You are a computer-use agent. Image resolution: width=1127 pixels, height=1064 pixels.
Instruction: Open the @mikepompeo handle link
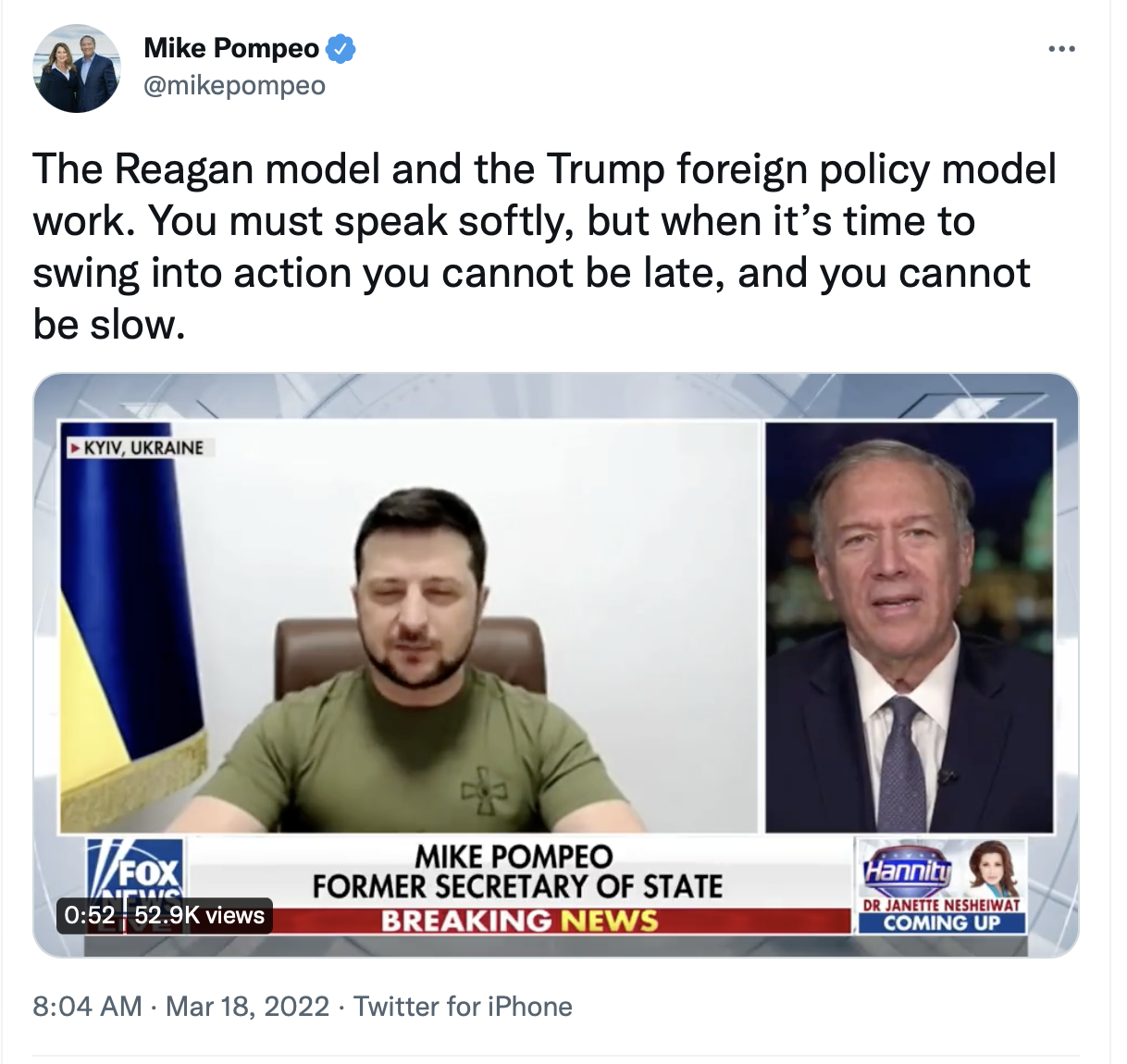click(x=234, y=85)
